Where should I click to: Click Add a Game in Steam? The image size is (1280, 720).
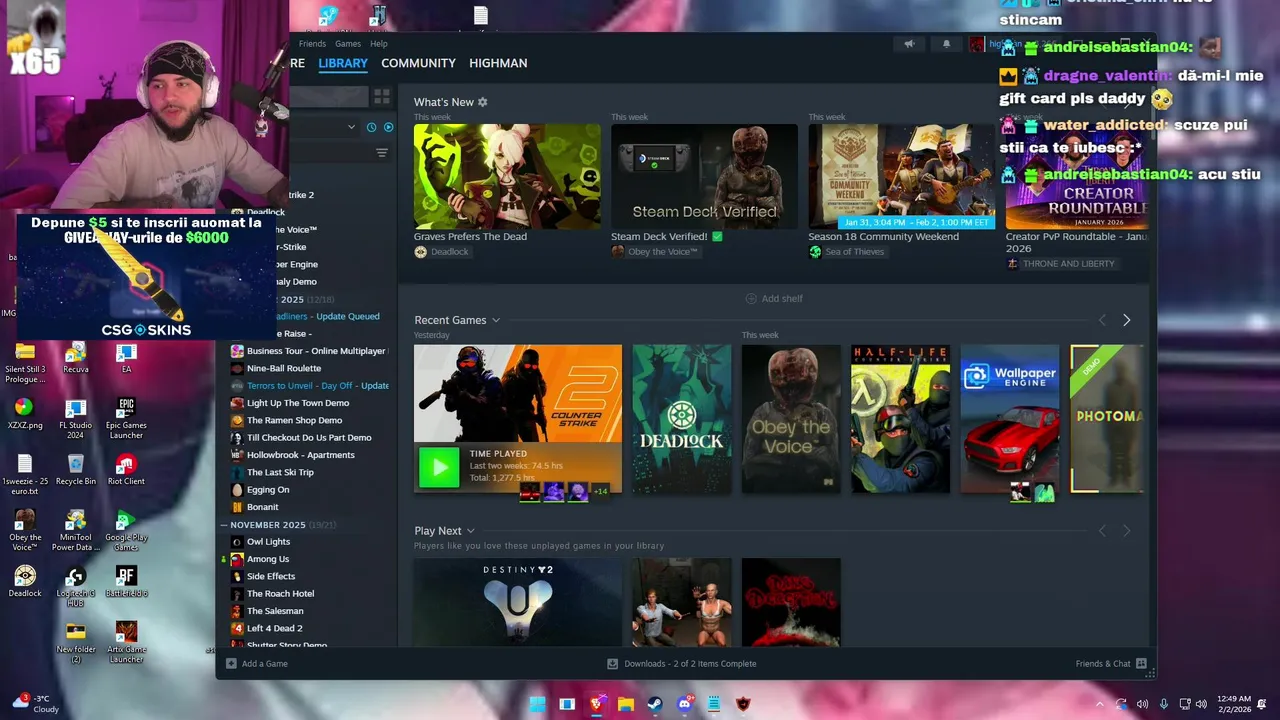[x=257, y=664]
